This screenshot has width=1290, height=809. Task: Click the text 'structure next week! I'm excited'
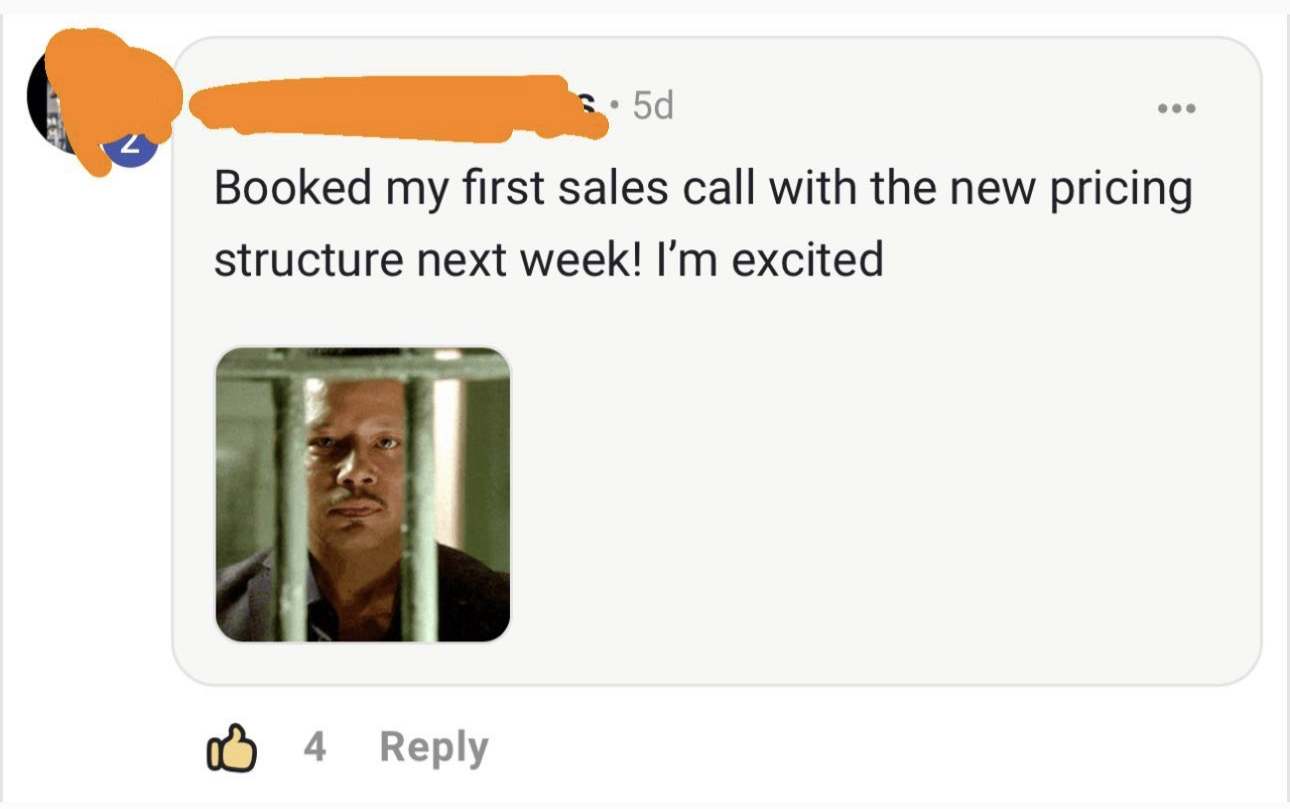[548, 260]
